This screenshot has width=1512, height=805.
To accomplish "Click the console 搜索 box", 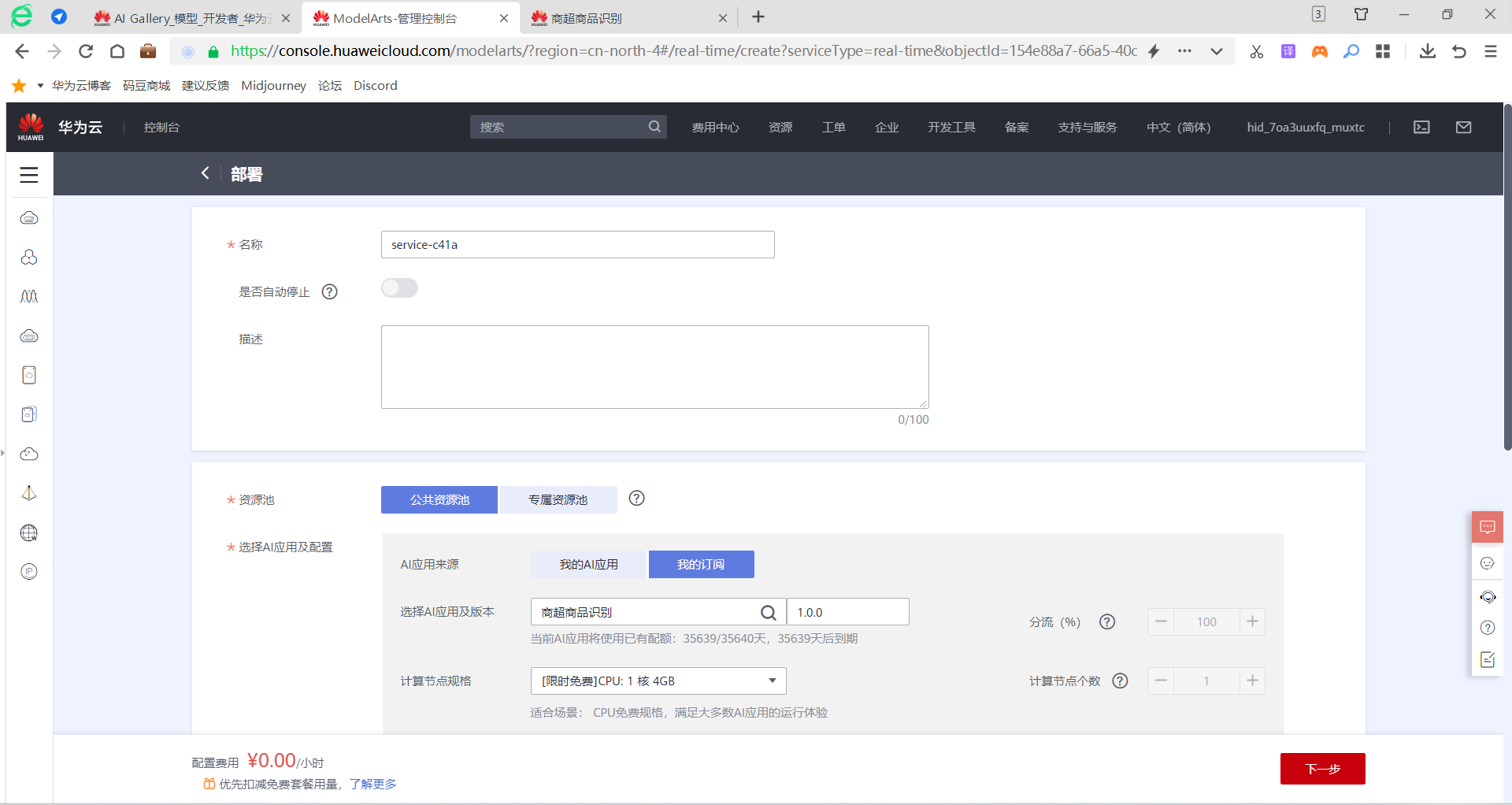I will tap(569, 127).
